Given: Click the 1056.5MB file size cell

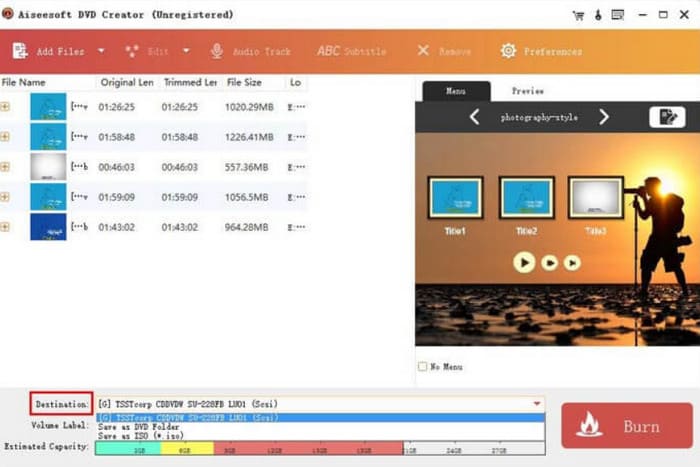Looking at the screenshot, I should [246, 197].
